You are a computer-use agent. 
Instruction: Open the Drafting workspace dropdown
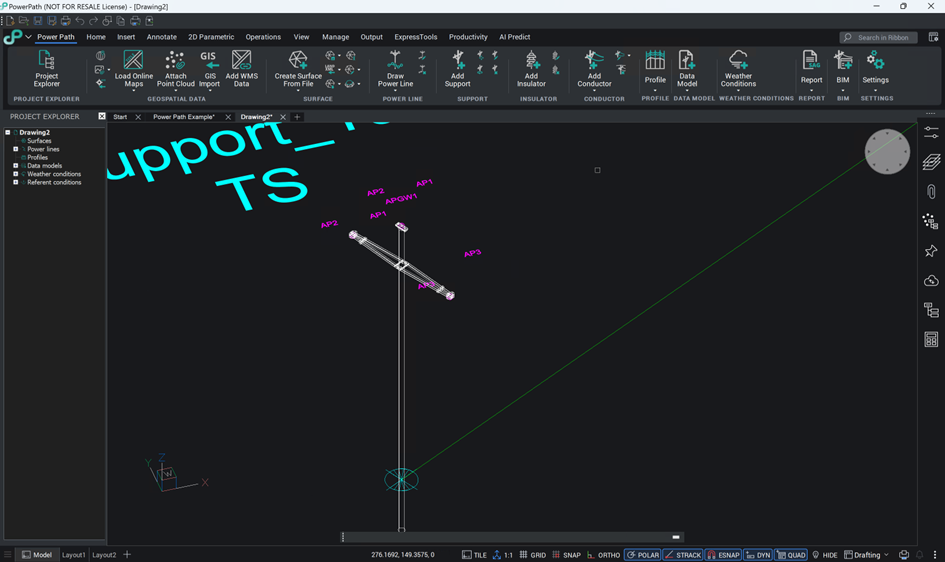(867, 555)
